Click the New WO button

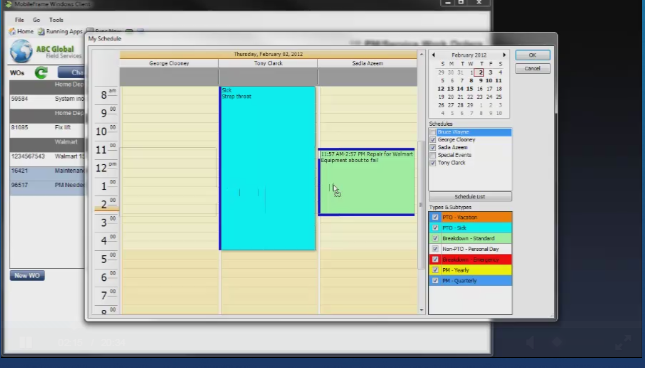(27, 275)
